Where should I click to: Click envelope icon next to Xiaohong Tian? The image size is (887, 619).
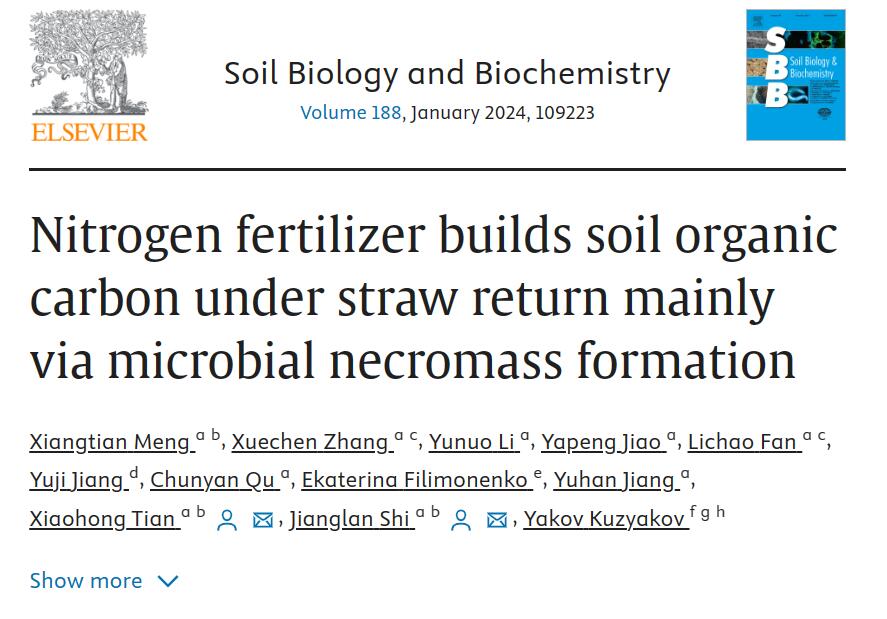pyautogui.click(x=263, y=520)
